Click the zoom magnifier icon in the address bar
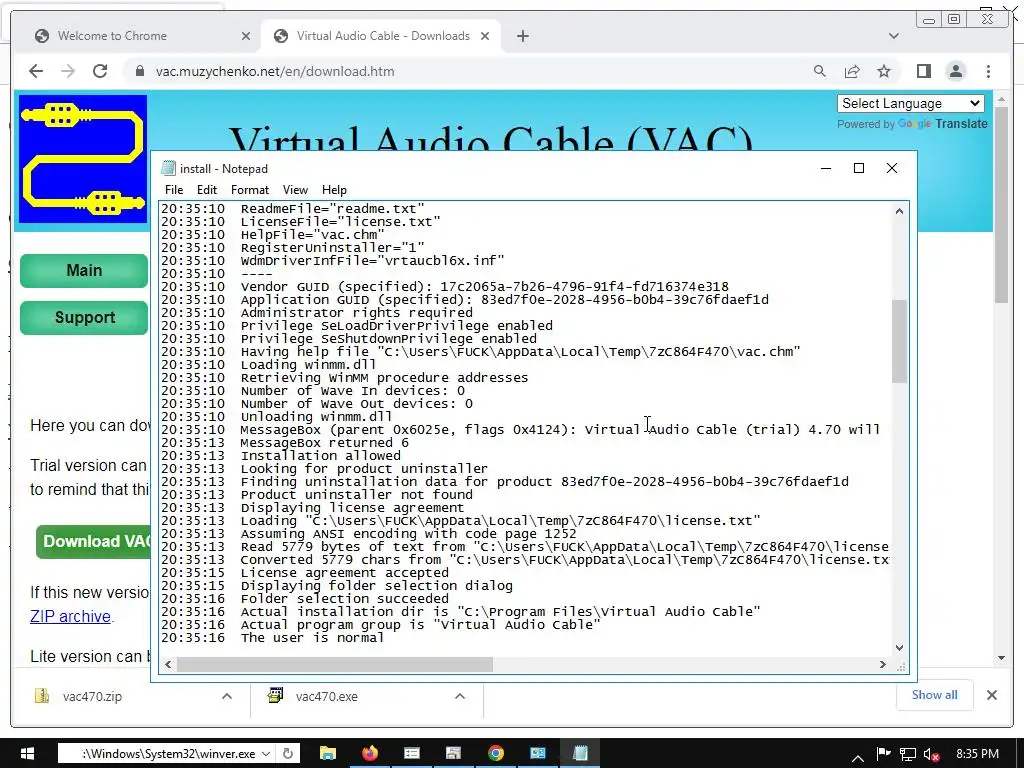The height and width of the screenshot is (768, 1024). point(820,71)
